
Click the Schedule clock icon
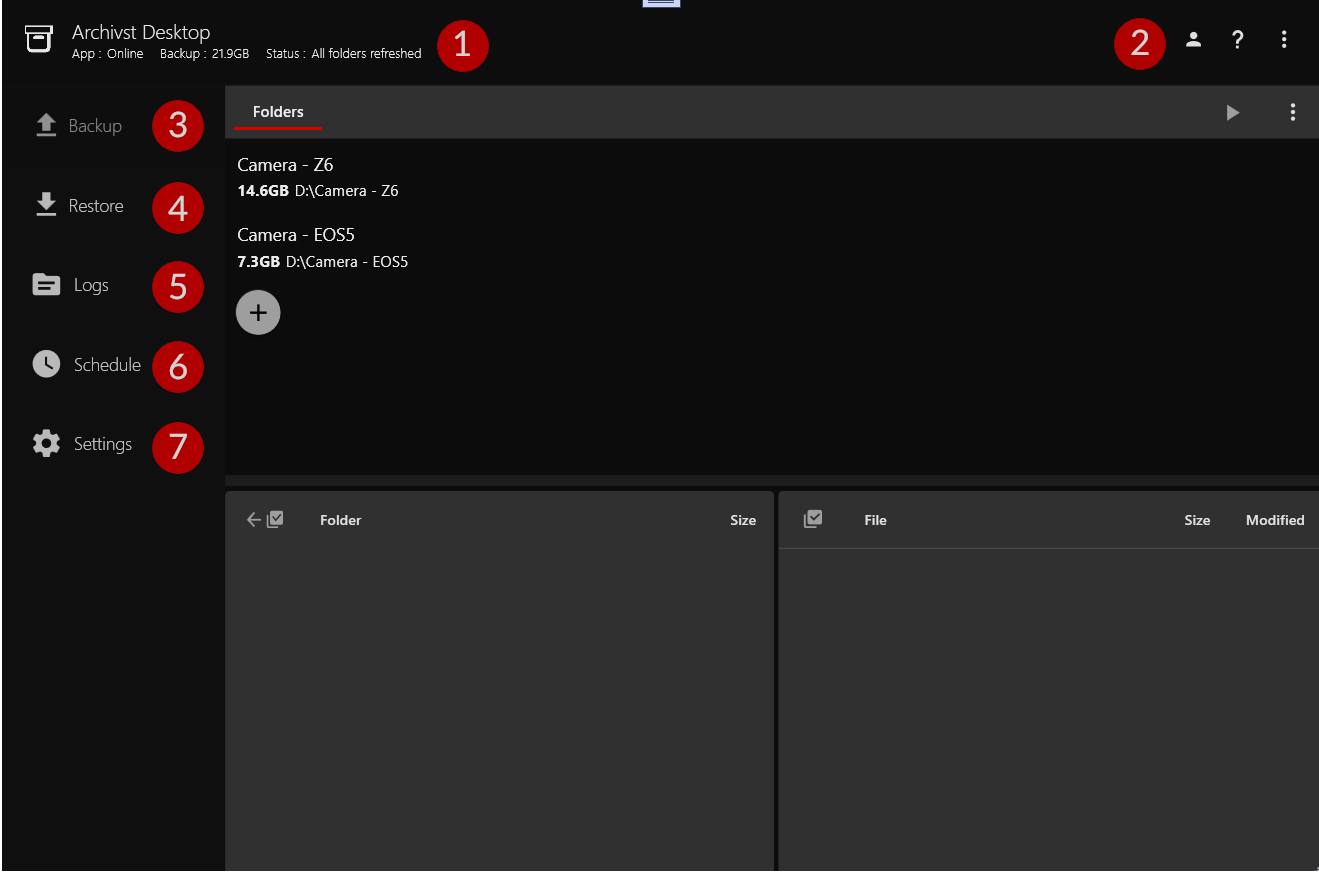pyautogui.click(x=46, y=364)
